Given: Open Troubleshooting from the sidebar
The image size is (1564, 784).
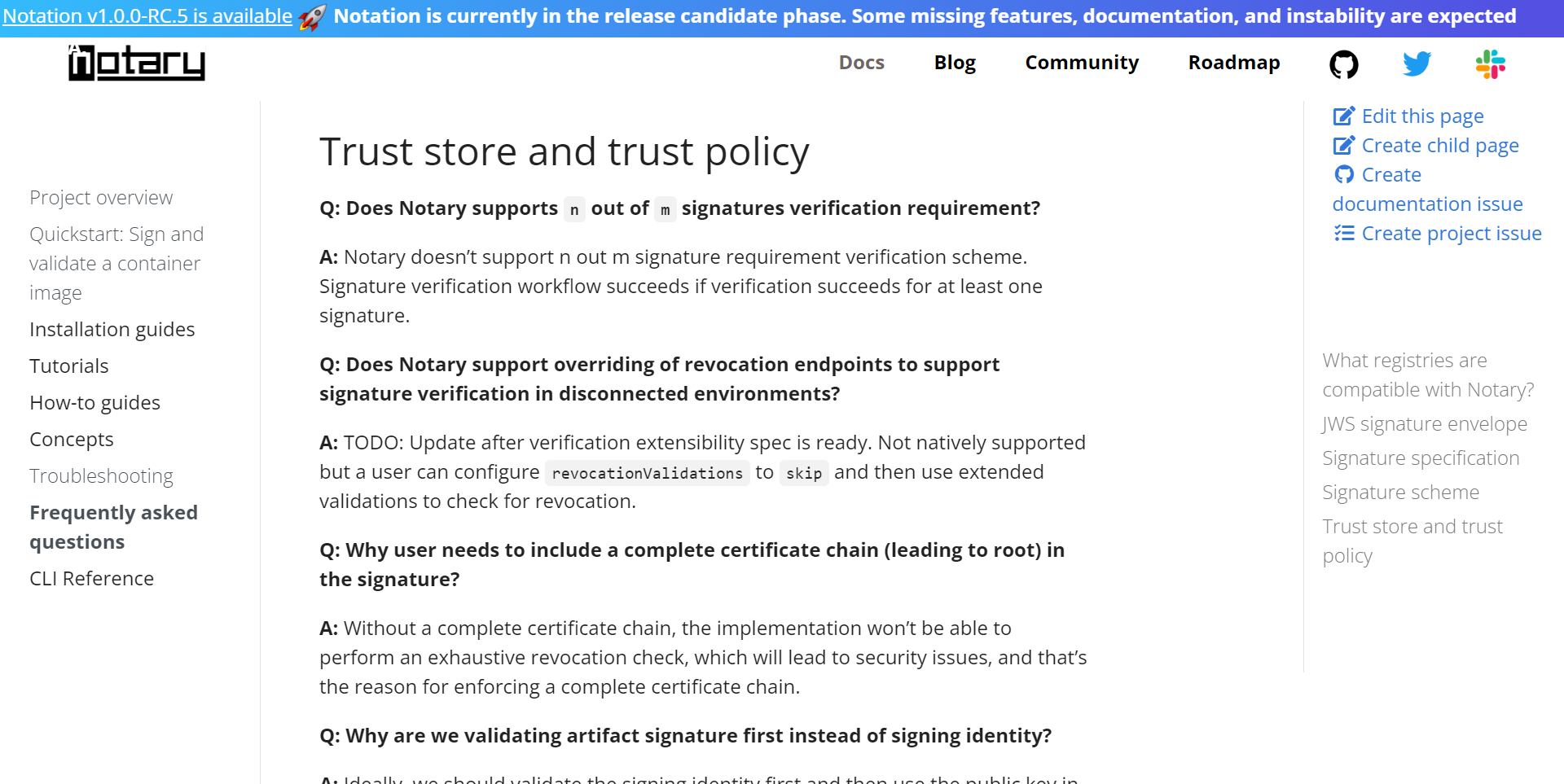Looking at the screenshot, I should click(x=101, y=475).
